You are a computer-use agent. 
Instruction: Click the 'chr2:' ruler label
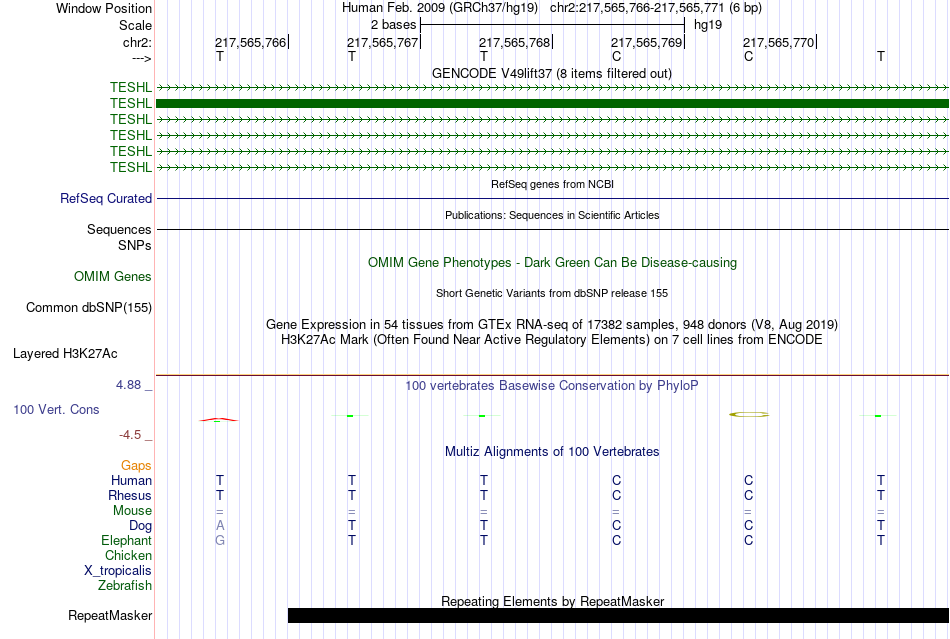coord(137,42)
